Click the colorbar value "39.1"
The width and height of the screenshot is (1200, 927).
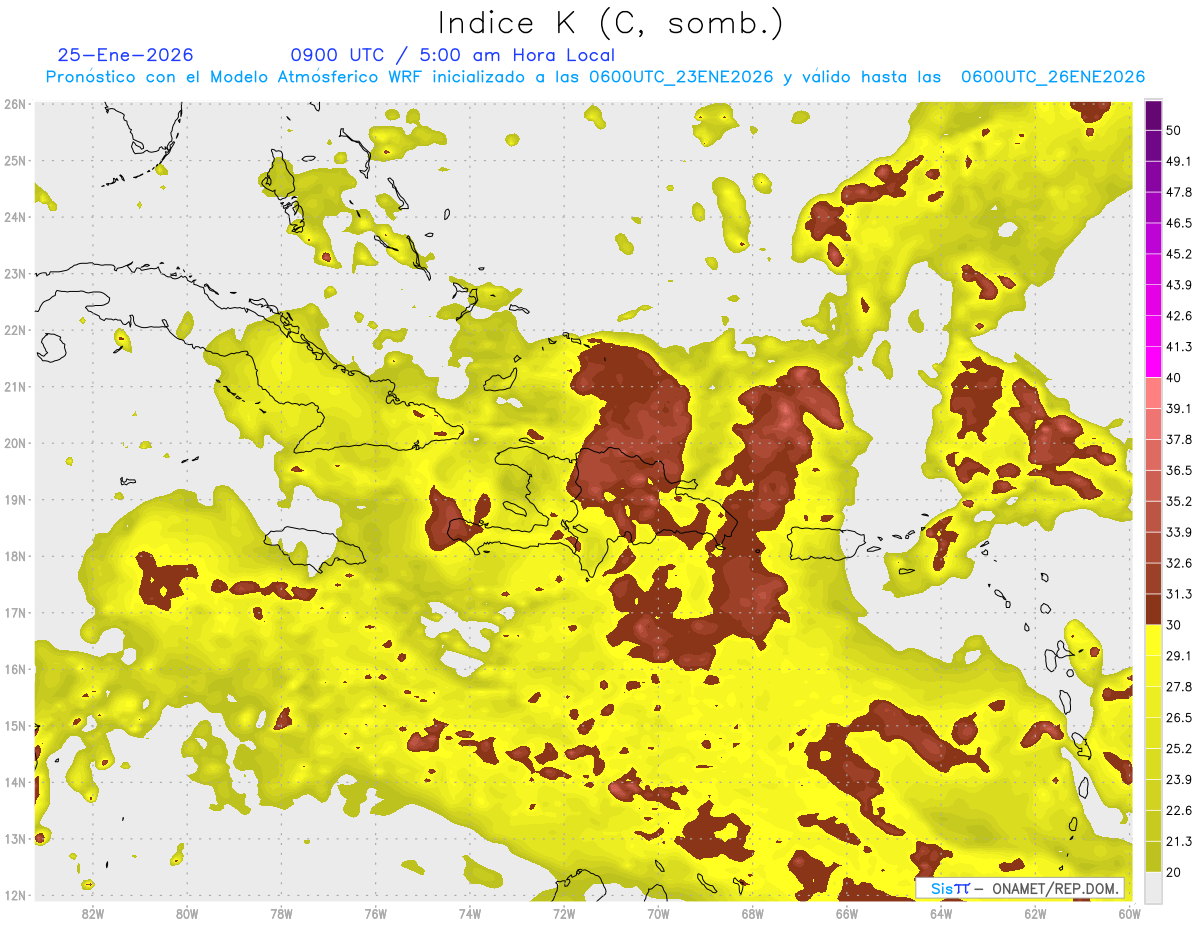[1179, 408]
